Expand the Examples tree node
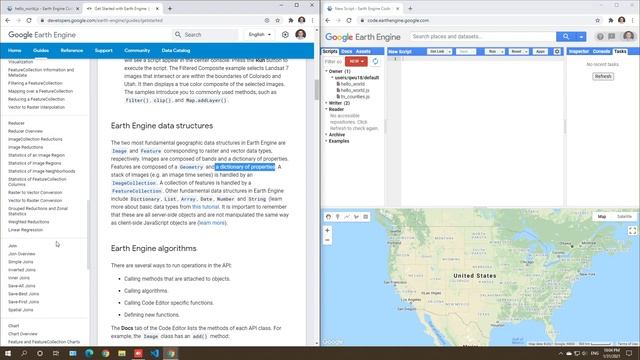Viewport: 640px width, 360px height. (326, 141)
